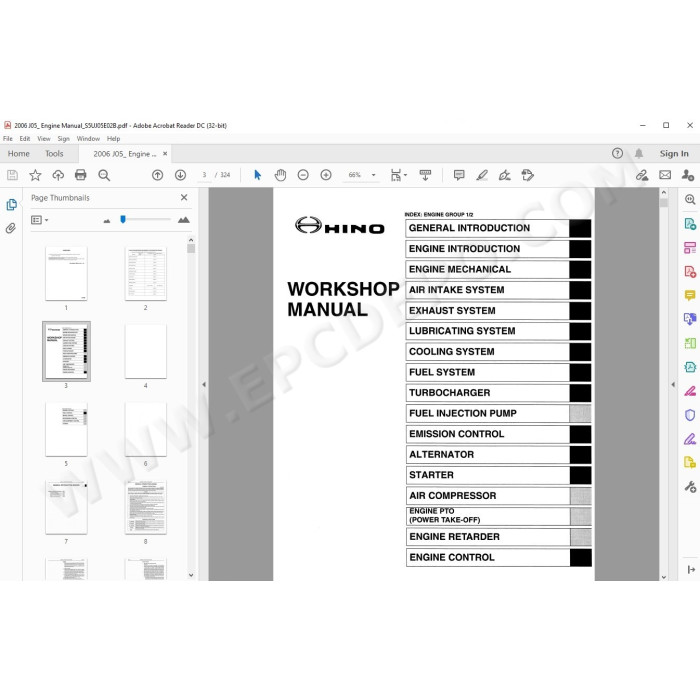Switch to scrolling read mode icon
Image resolution: width=700 pixels, height=700 pixels.
[x=425, y=175]
